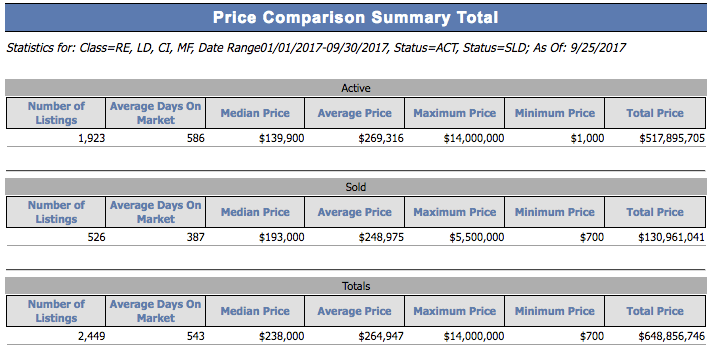Click the Sold section title bar

[356, 187]
